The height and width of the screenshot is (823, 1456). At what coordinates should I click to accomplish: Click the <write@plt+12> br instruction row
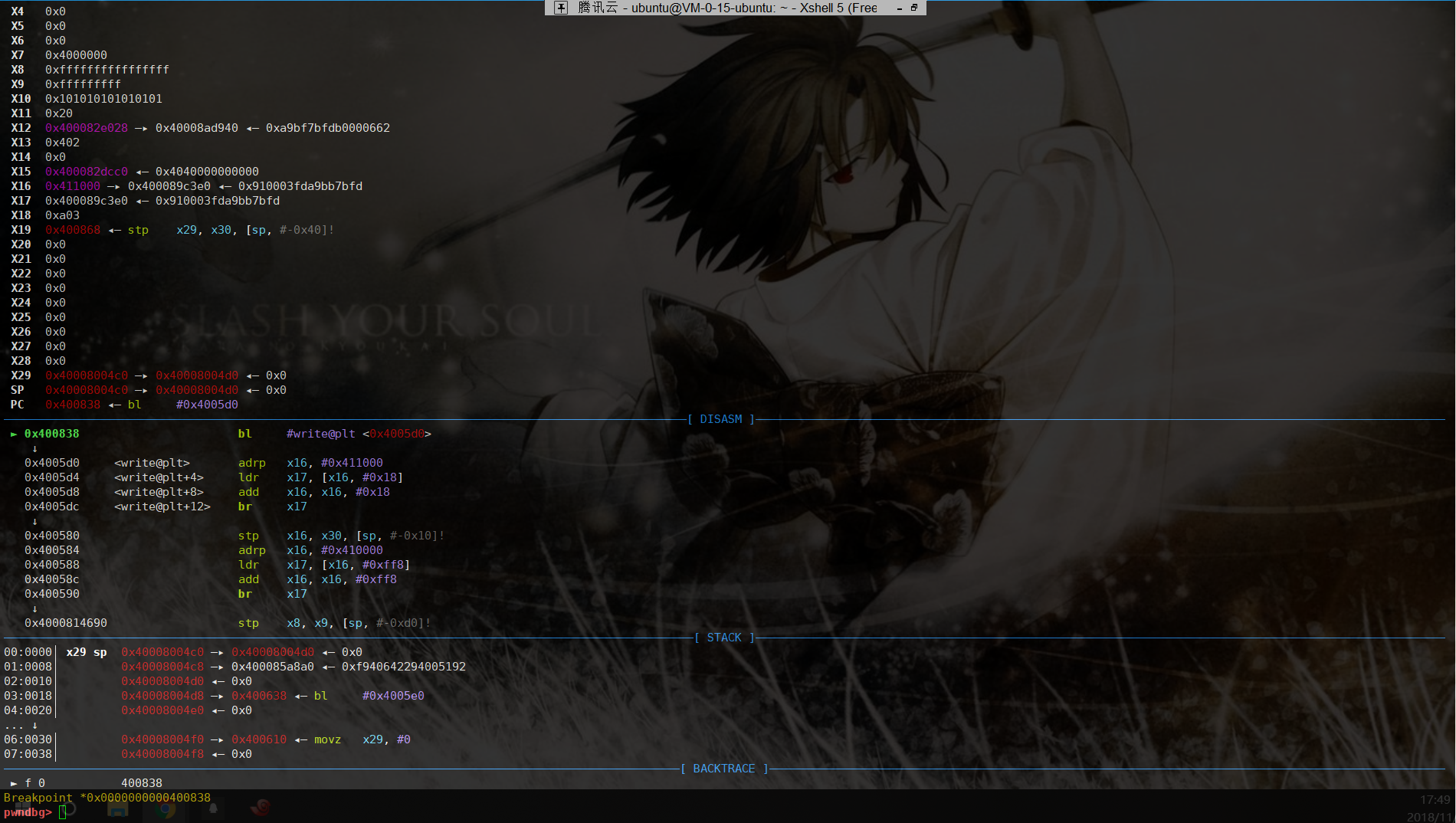[166, 507]
